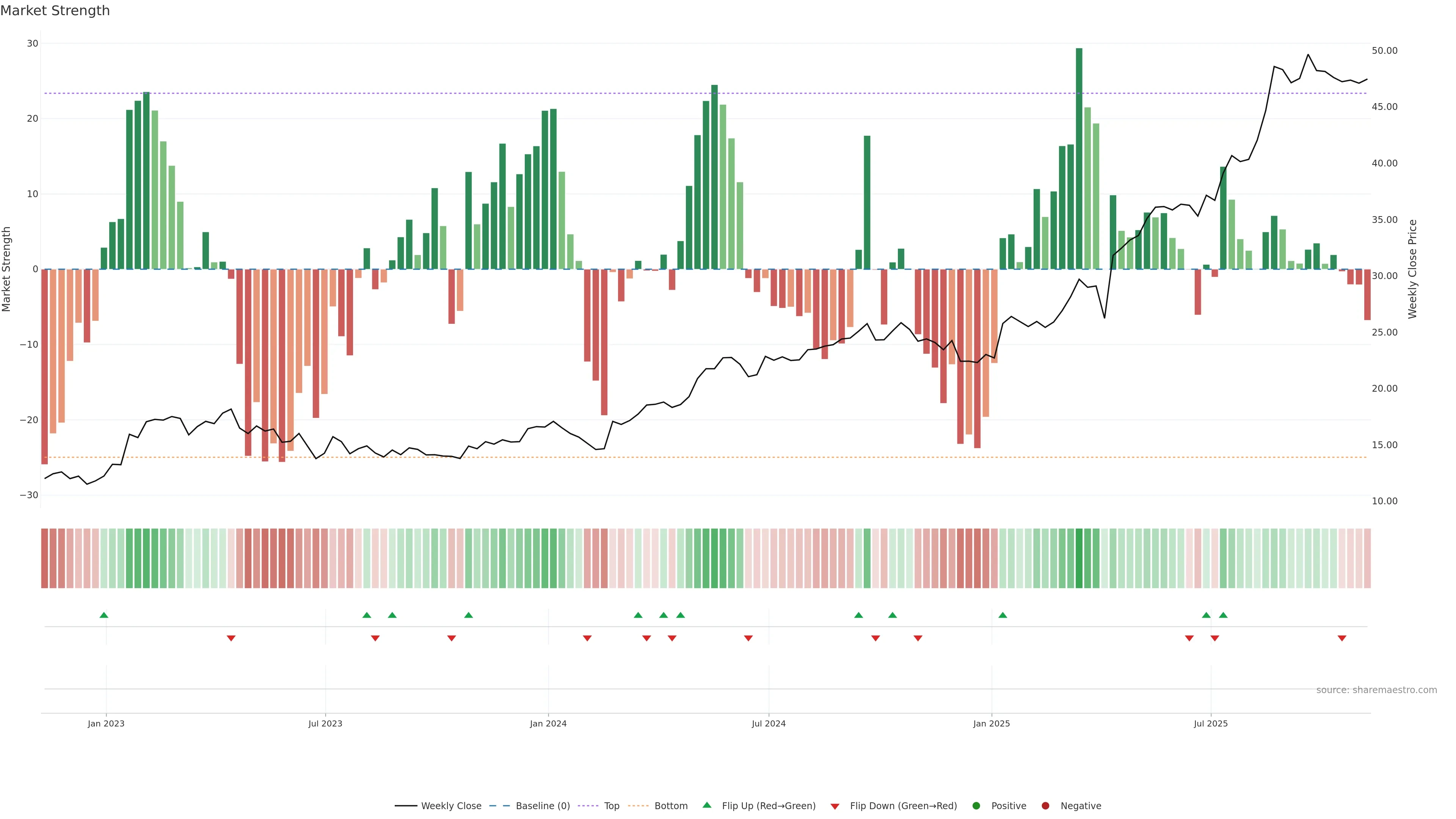Click the Positive green circle legend icon
Screen dimensions: 1456x819
point(976,806)
